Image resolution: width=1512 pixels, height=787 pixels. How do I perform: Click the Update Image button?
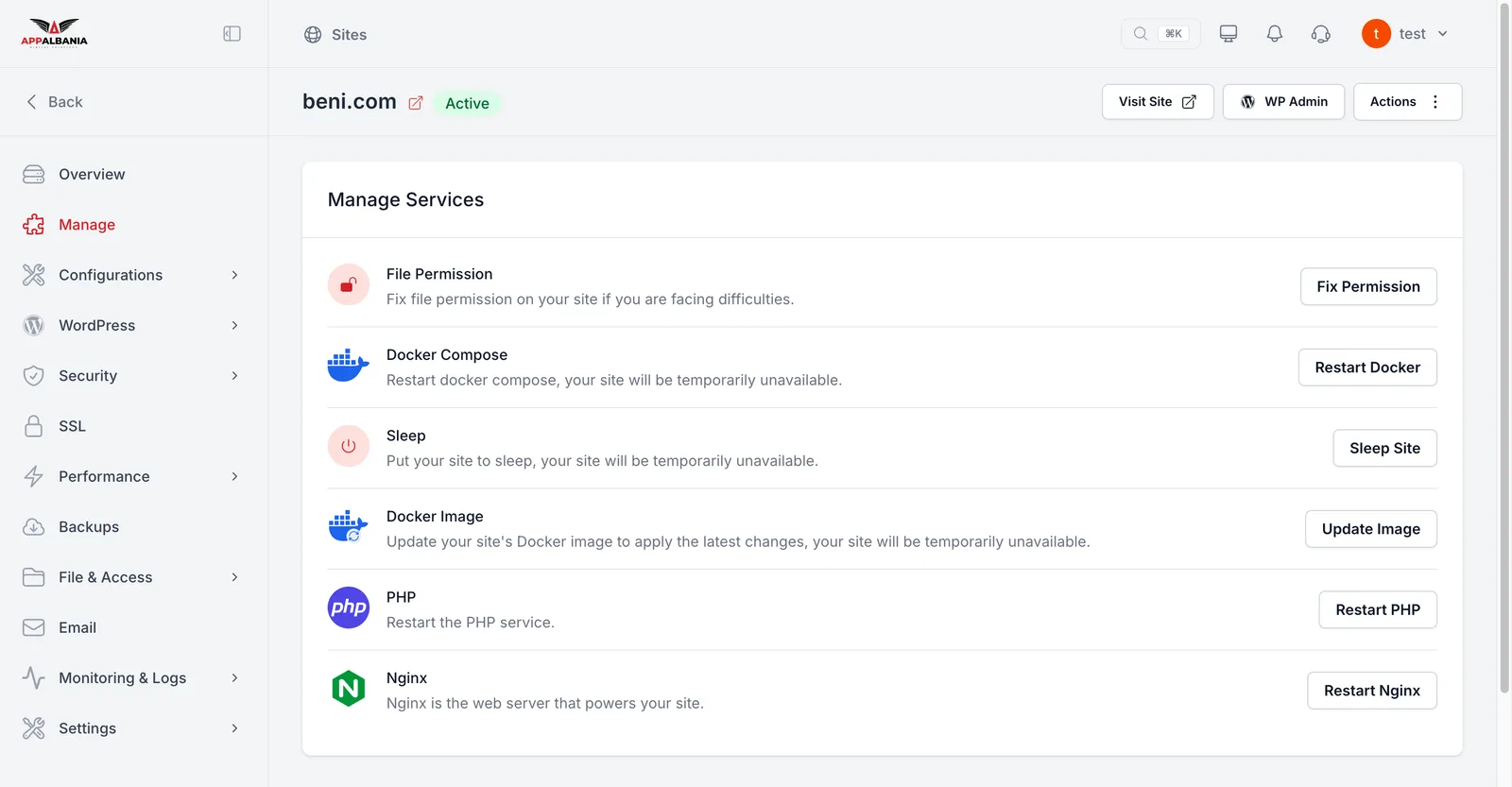coord(1371,529)
